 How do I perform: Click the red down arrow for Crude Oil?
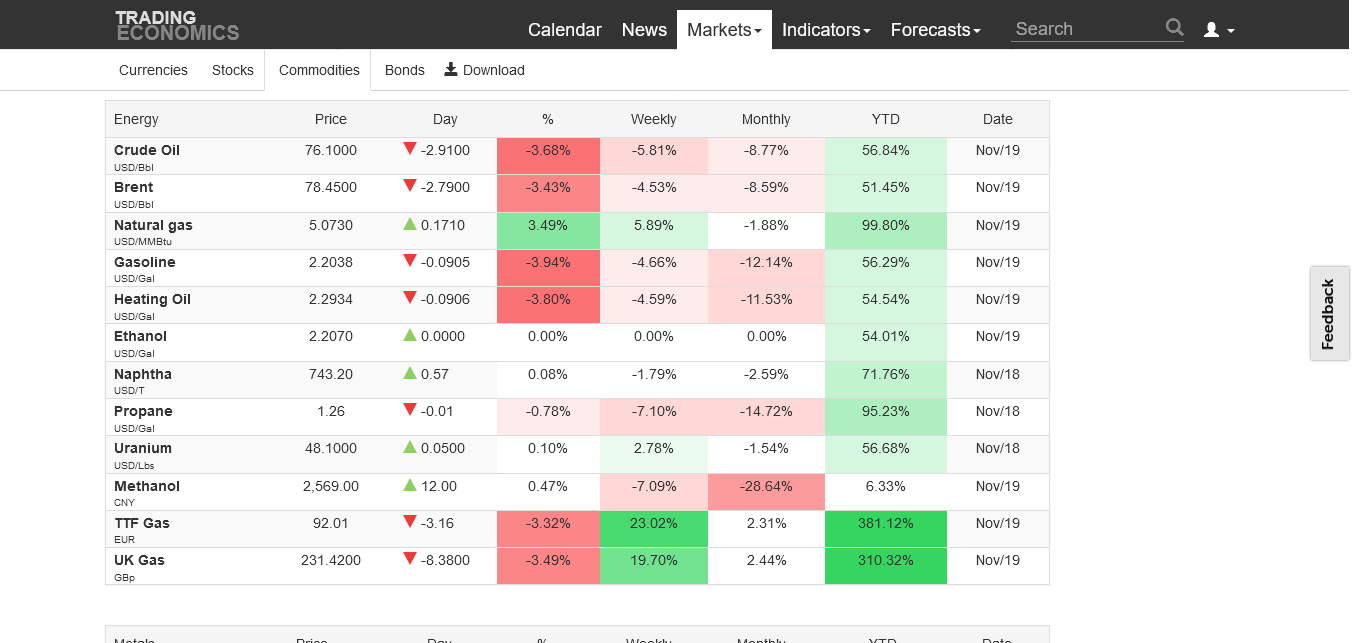(x=409, y=149)
